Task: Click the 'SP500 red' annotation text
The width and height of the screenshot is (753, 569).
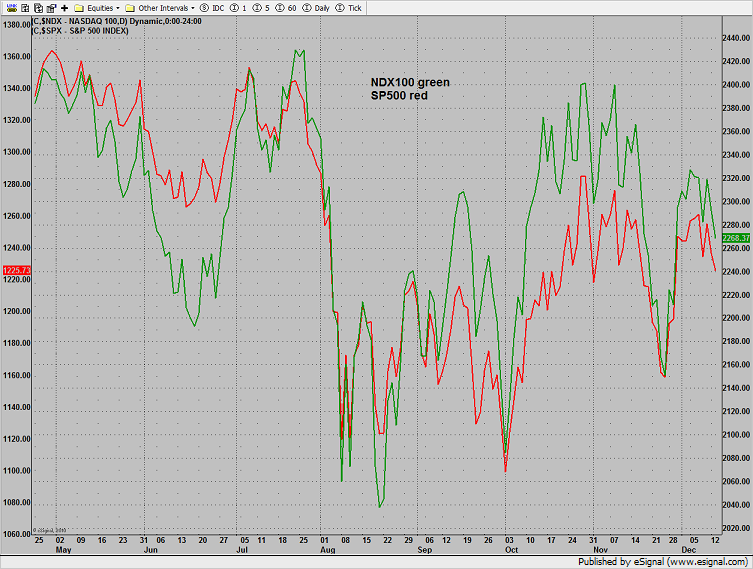Action: (399, 96)
